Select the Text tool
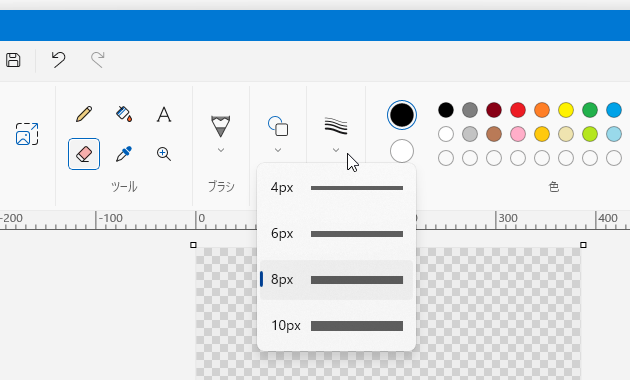 pyautogui.click(x=164, y=114)
